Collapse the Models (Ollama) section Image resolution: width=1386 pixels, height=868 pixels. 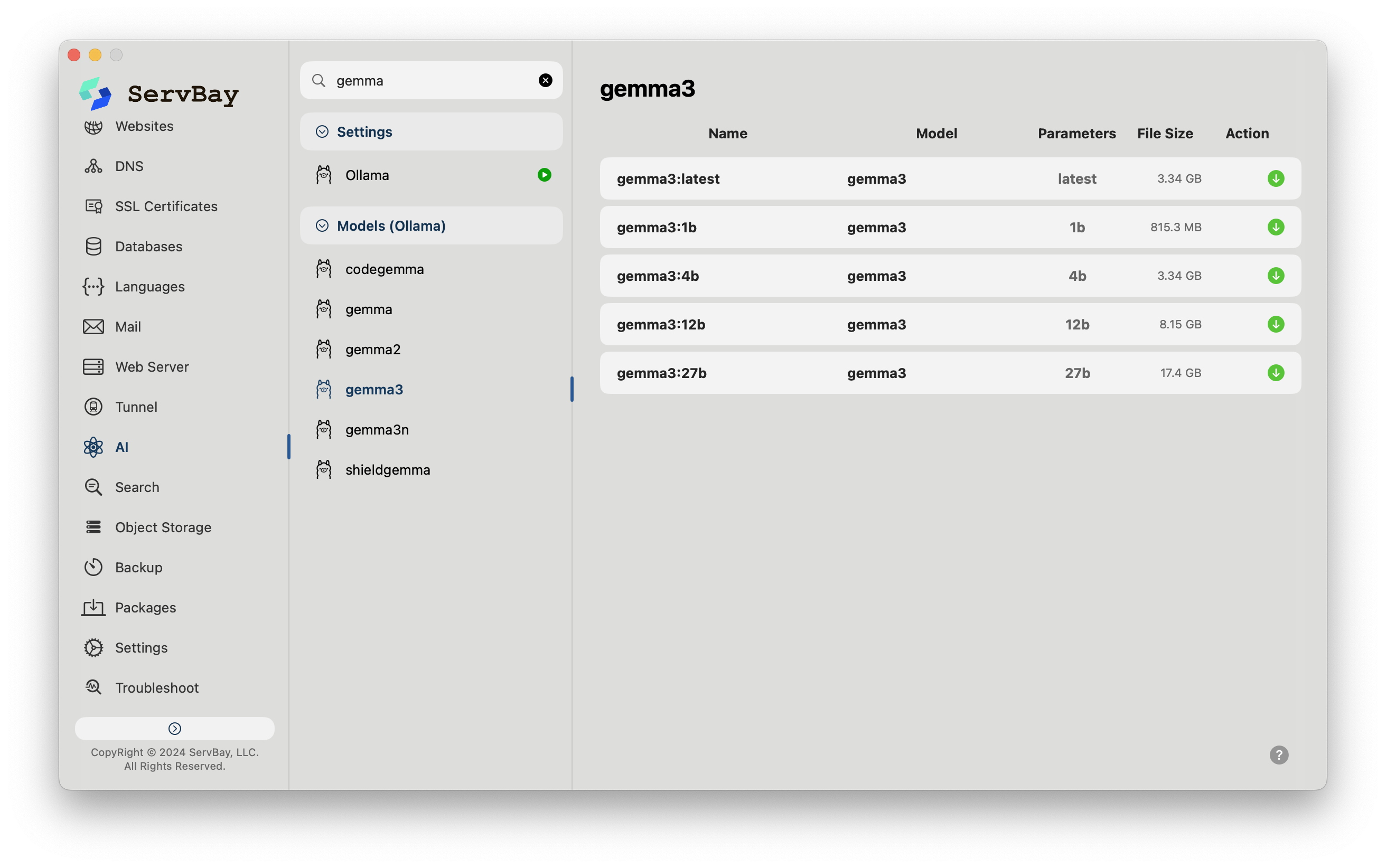tap(322, 225)
